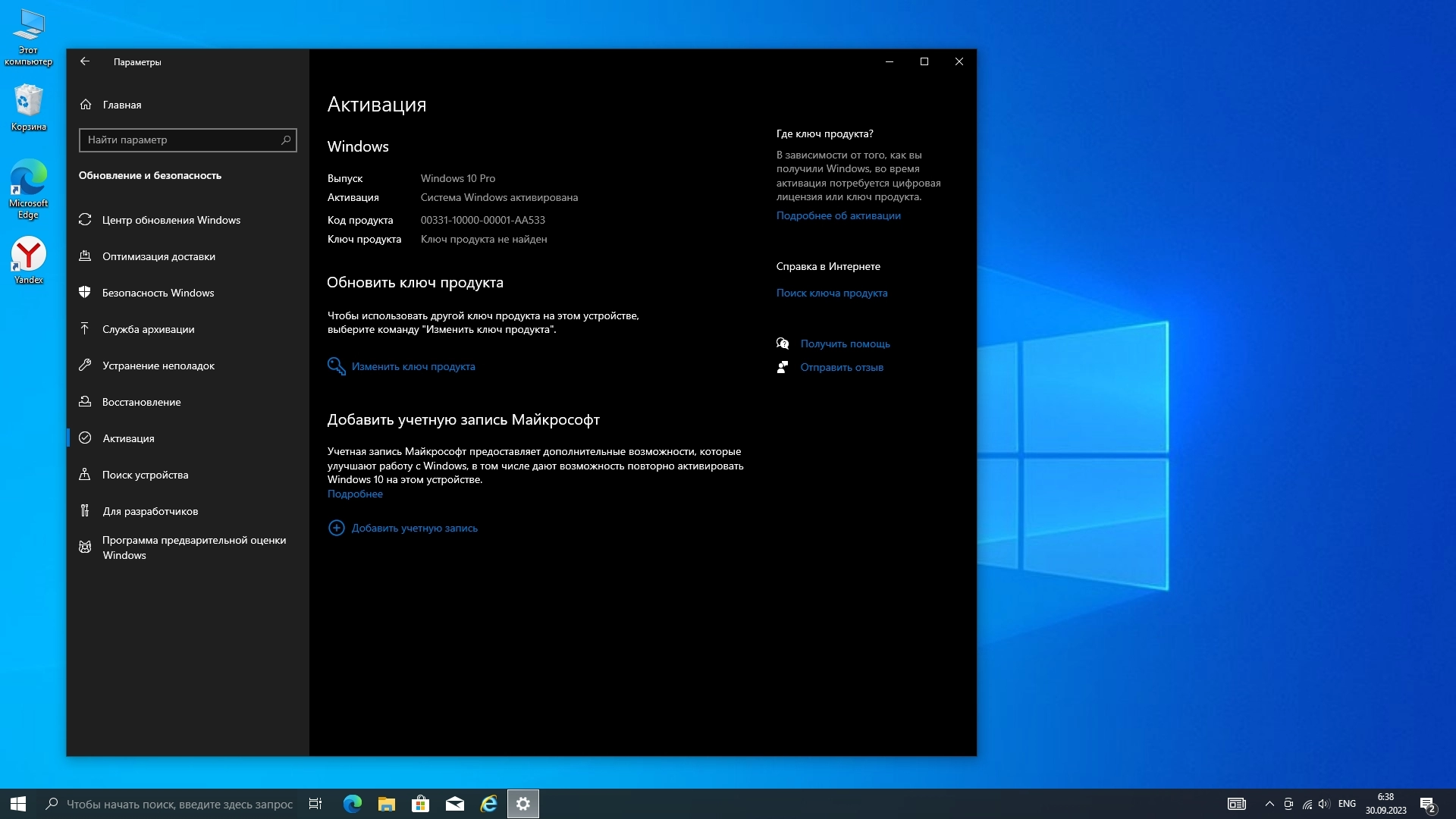Click Поиск ключа продукта link

(x=831, y=293)
